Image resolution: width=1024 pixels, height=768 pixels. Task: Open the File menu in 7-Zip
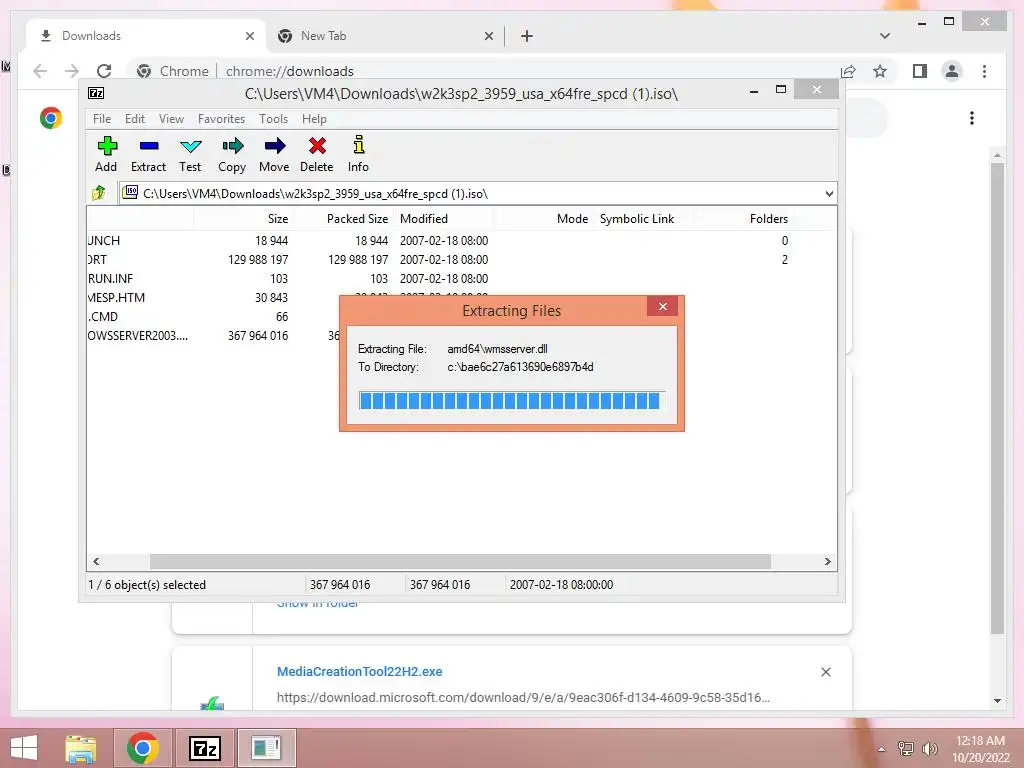pos(102,119)
